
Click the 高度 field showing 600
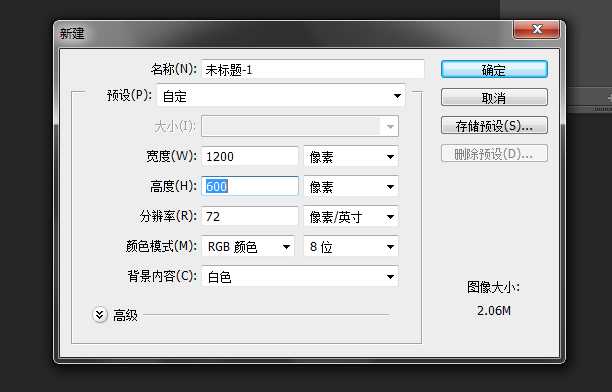click(x=250, y=186)
